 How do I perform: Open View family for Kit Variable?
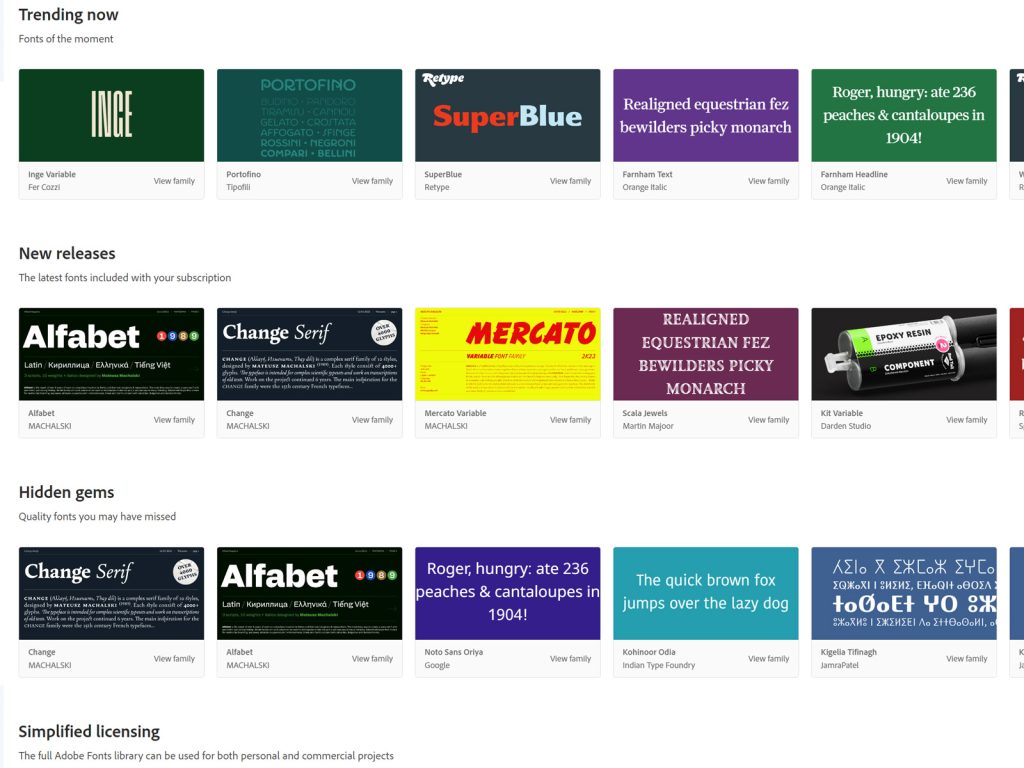click(x=965, y=420)
